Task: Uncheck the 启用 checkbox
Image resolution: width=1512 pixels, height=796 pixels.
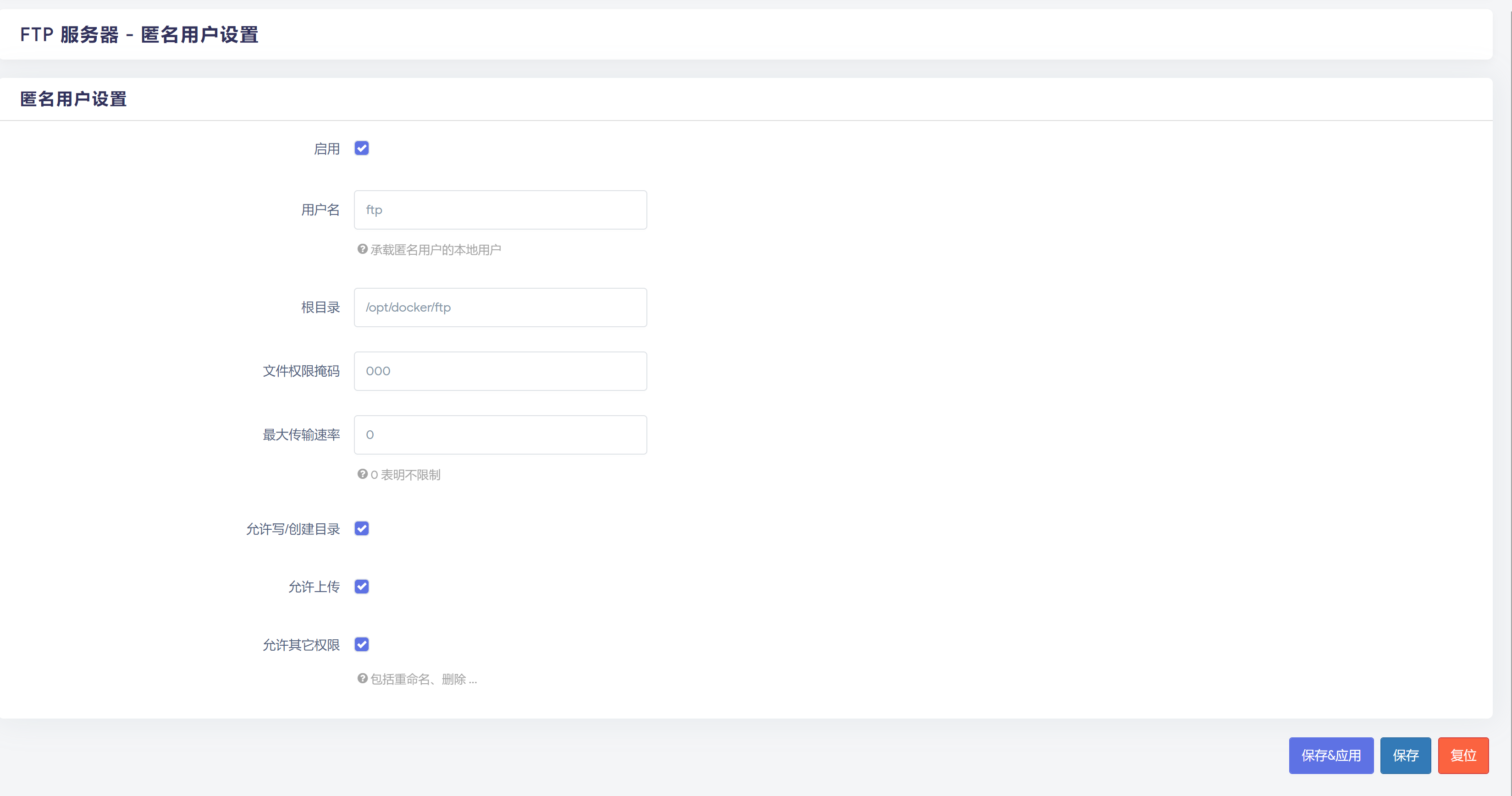Action: [x=362, y=148]
